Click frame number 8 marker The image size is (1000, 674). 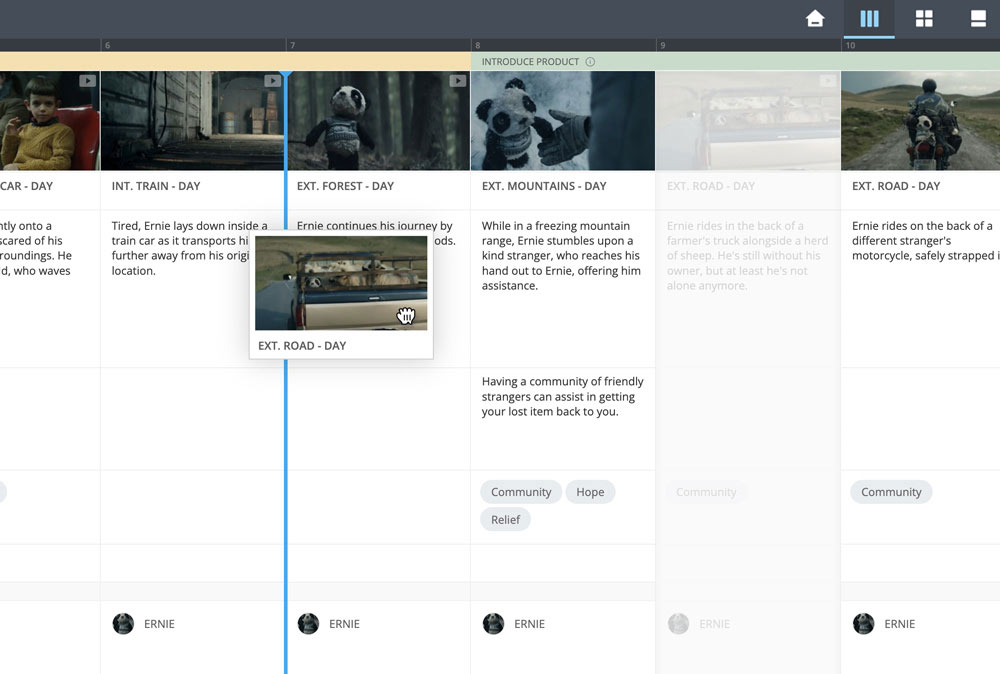click(x=478, y=45)
